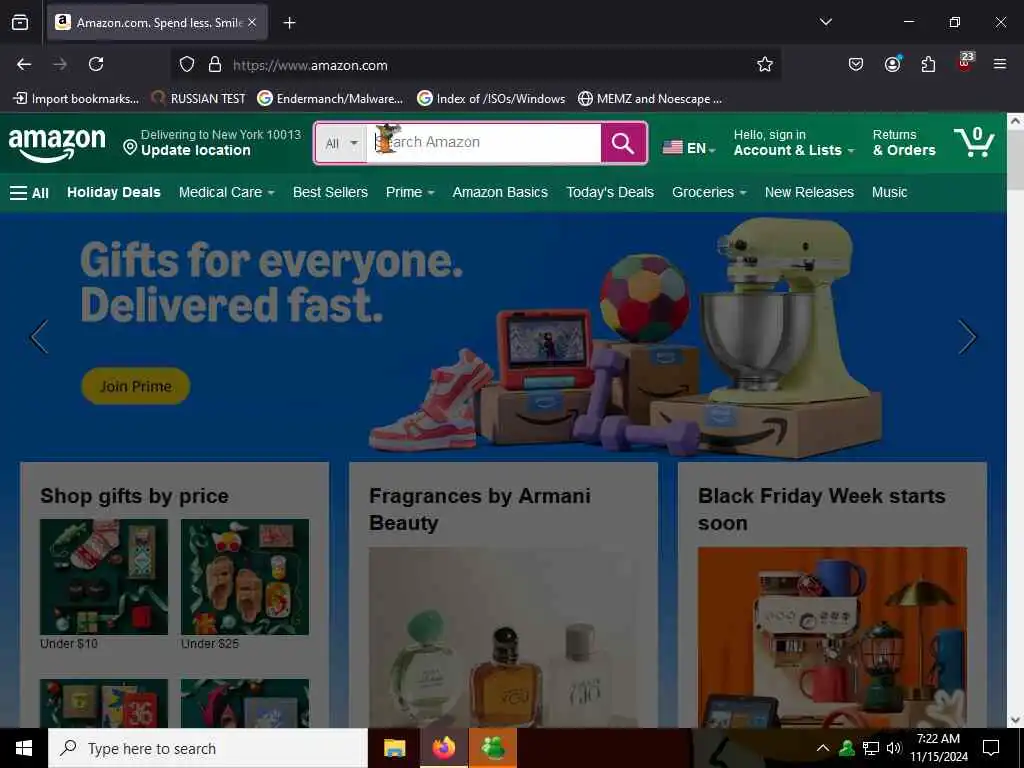Click the Amazon logo

click(57, 144)
